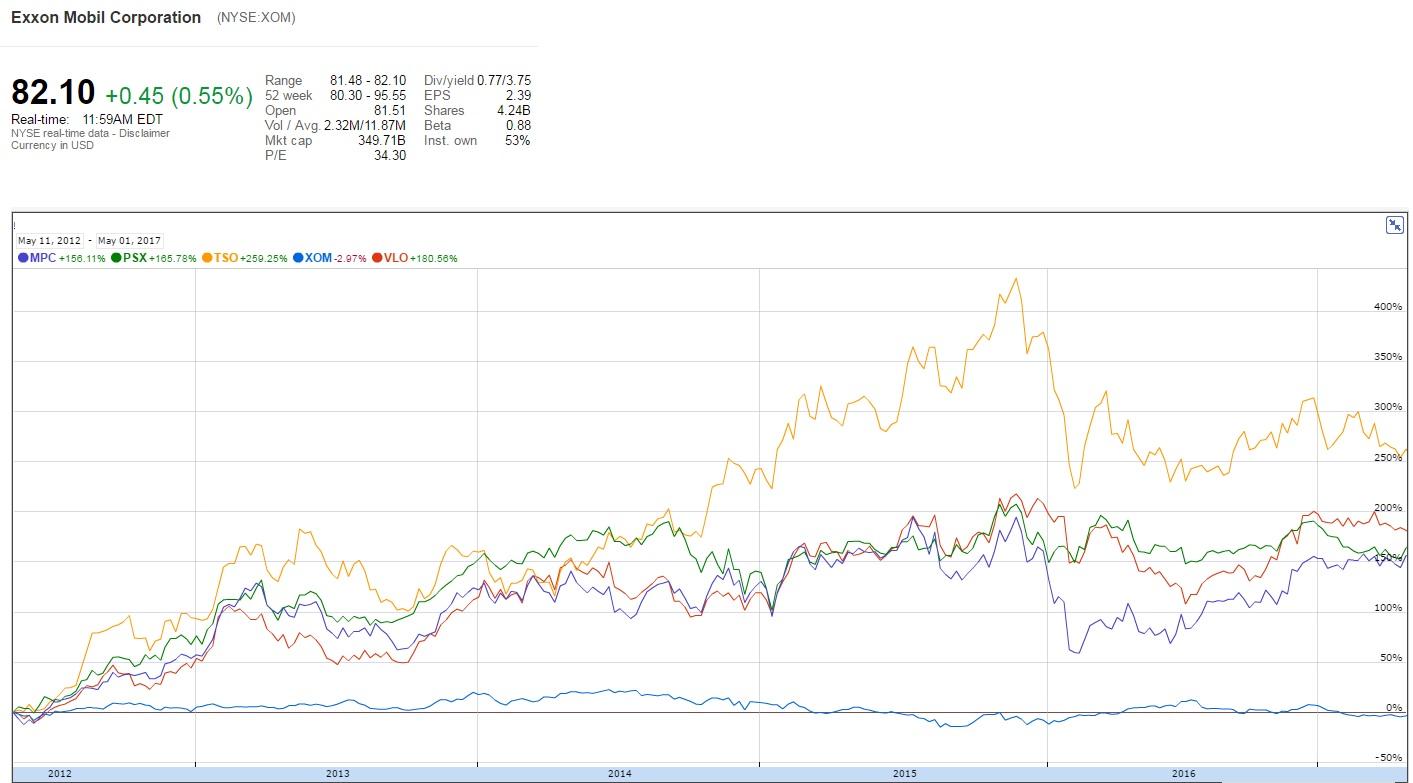
Task: Click the 82.10 share price
Action: [53, 93]
